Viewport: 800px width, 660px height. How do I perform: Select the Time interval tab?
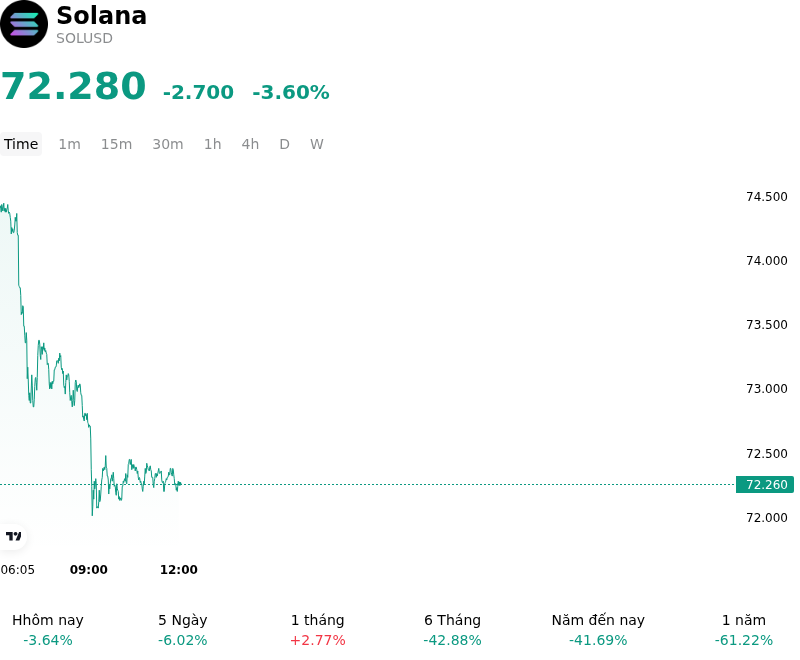[21, 144]
